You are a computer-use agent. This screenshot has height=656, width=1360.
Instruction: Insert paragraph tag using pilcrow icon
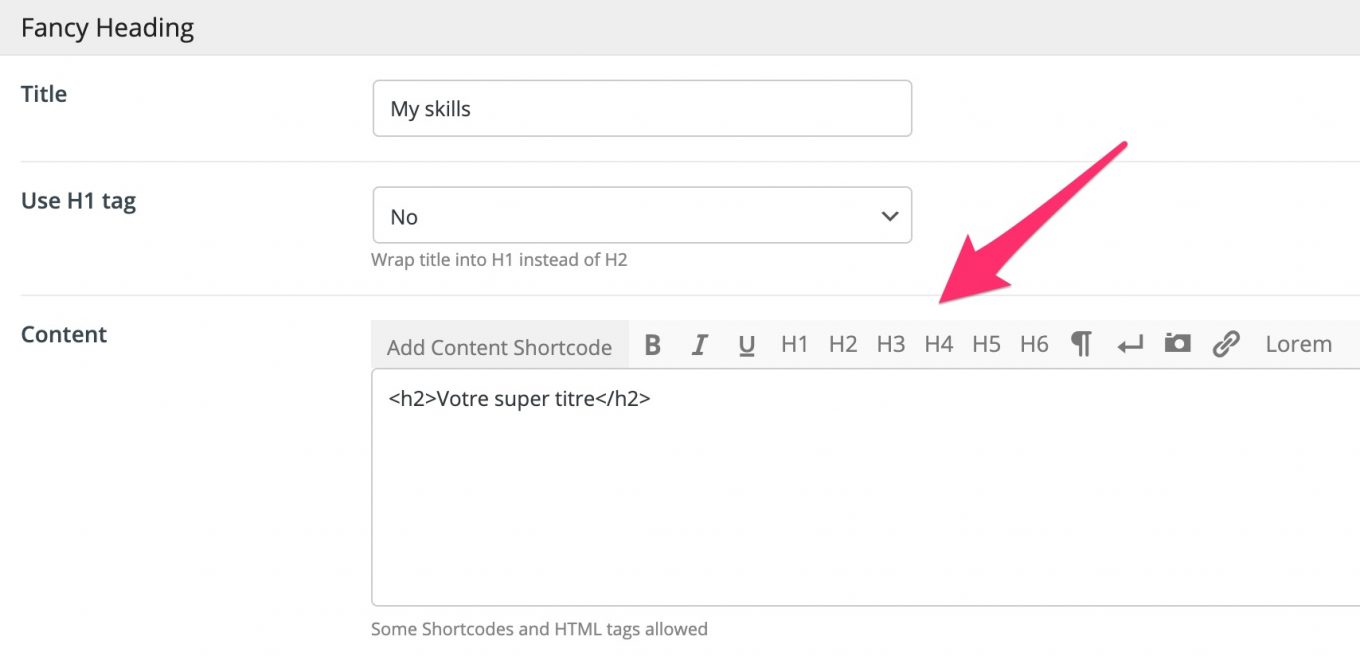(1081, 345)
